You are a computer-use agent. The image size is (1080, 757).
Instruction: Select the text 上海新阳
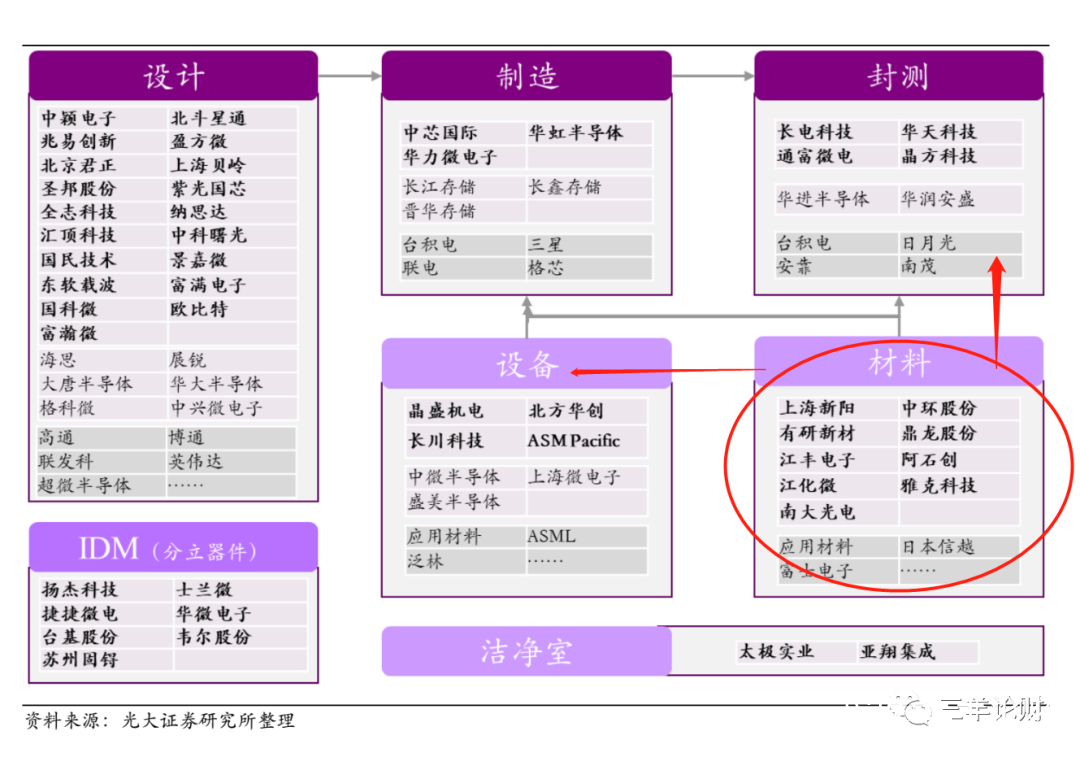tap(818, 408)
